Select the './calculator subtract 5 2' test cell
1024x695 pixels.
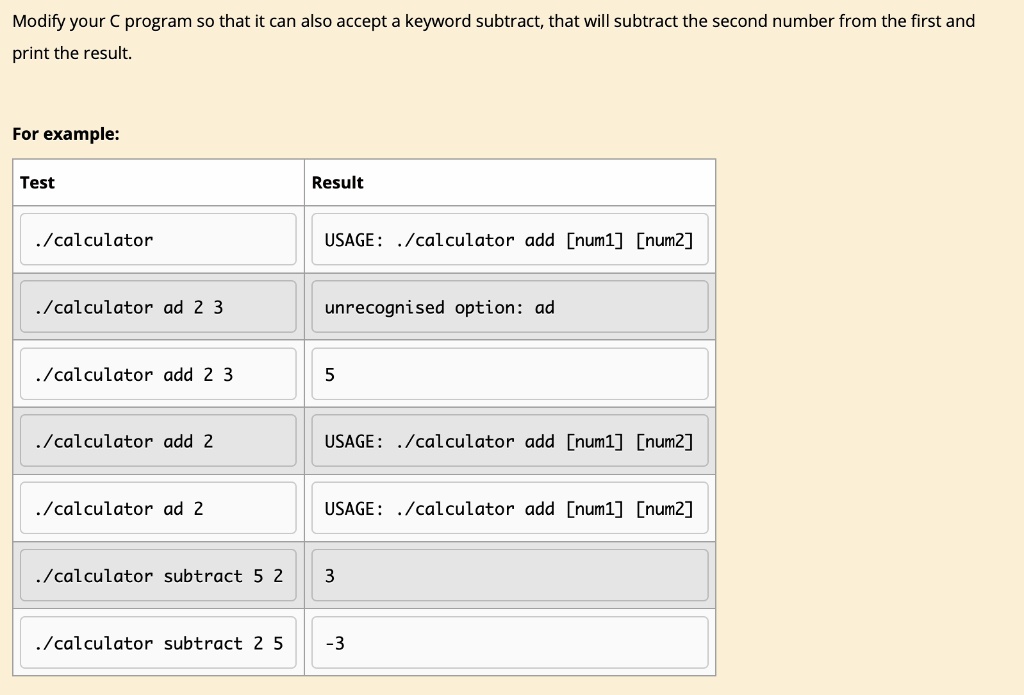tap(158, 575)
